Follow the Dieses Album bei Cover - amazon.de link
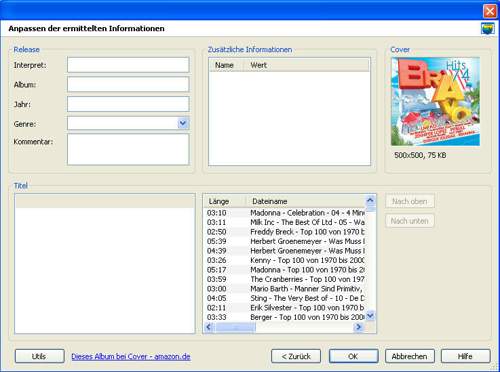The image size is (500, 372). click(x=131, y=356)
